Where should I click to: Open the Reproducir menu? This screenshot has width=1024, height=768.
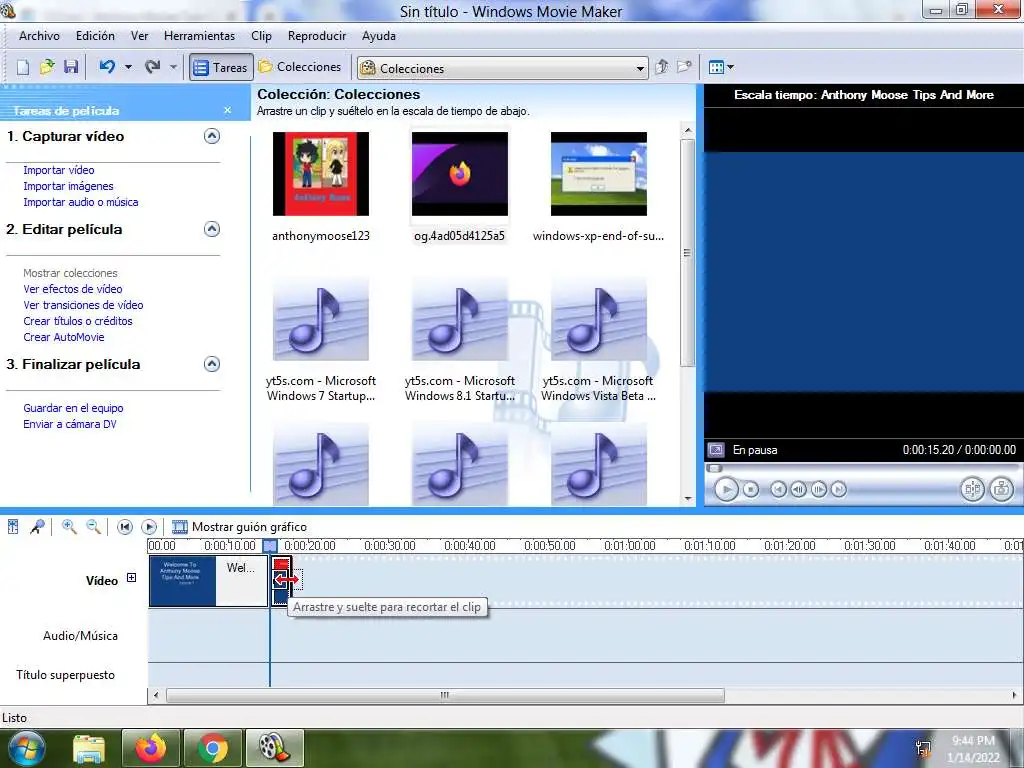click(x=317, y=36)
